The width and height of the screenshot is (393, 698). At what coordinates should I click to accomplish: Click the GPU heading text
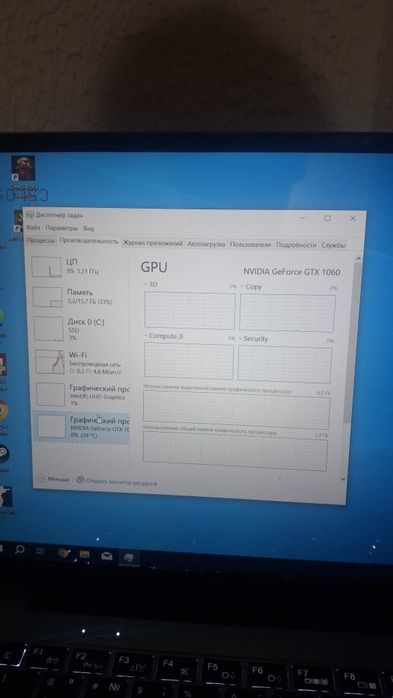(x=154, y=267)
